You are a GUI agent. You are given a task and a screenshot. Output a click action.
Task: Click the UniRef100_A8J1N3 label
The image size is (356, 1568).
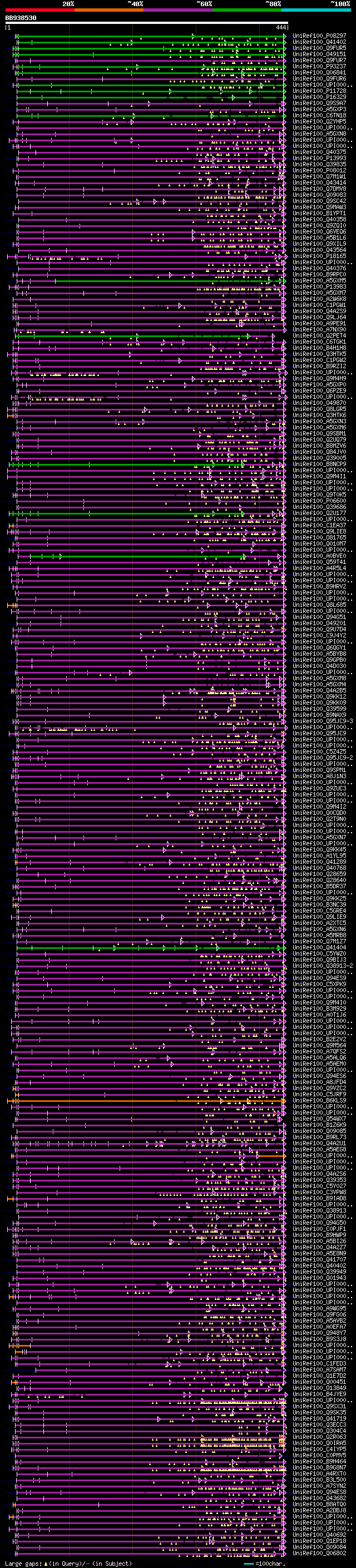pyautogui.click(x=319, y=776)
